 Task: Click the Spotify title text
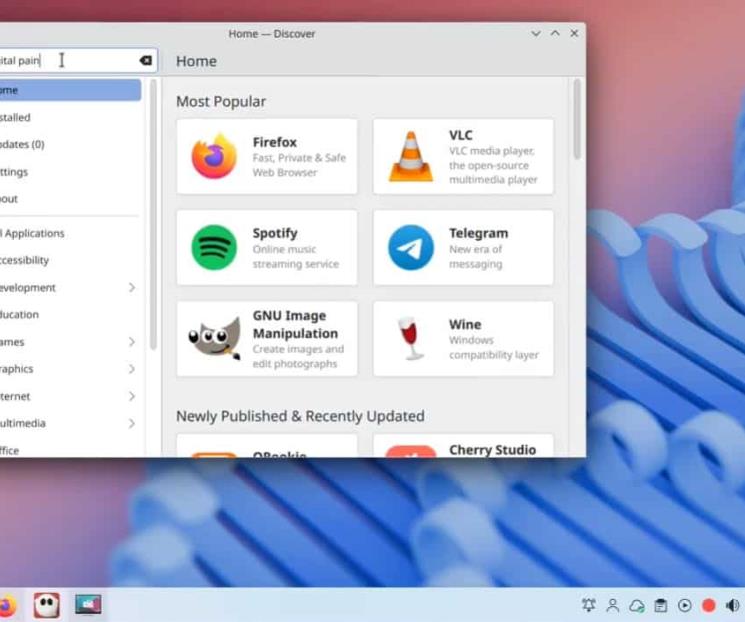coord(275,233)
